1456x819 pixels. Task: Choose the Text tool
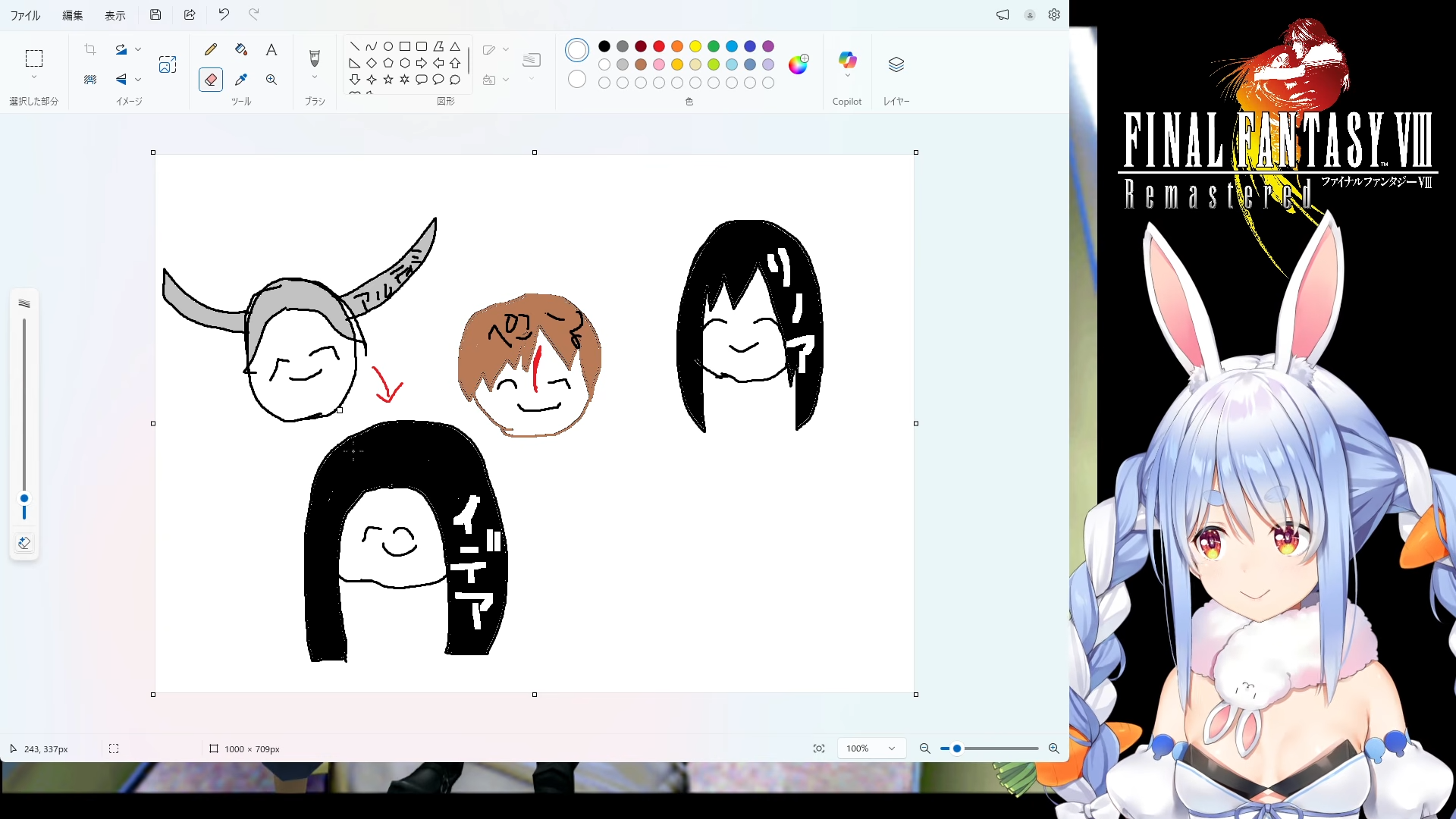pyautogui.click(x=271, y=50)
